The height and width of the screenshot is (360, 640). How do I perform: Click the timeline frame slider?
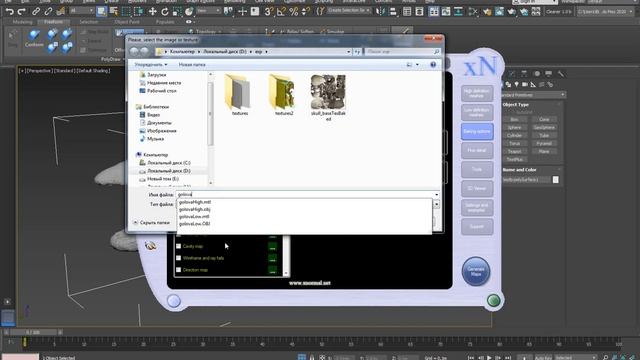33,332
